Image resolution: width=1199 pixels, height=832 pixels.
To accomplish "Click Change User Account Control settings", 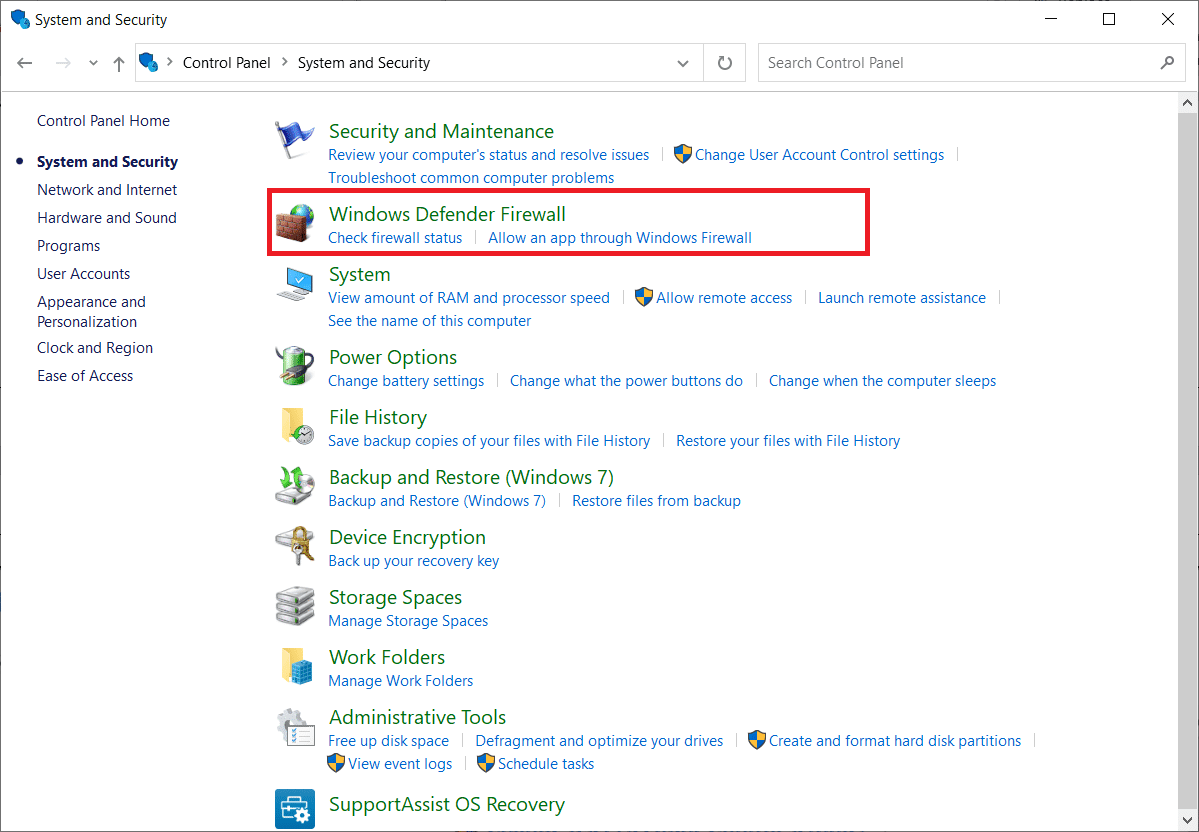I will [819, 154].
